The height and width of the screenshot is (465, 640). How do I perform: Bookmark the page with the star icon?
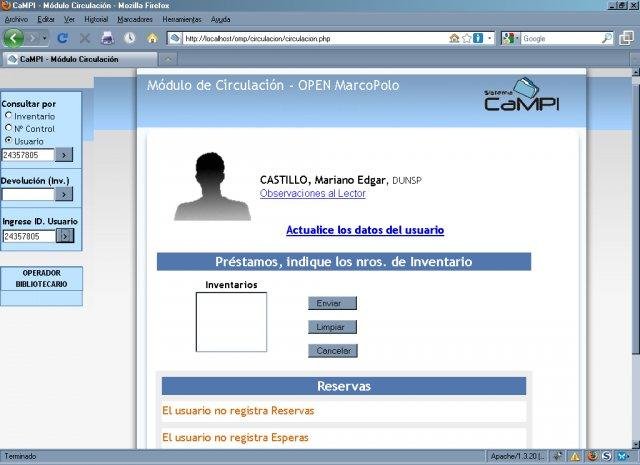pyautogui.click(x=467, y=38)
